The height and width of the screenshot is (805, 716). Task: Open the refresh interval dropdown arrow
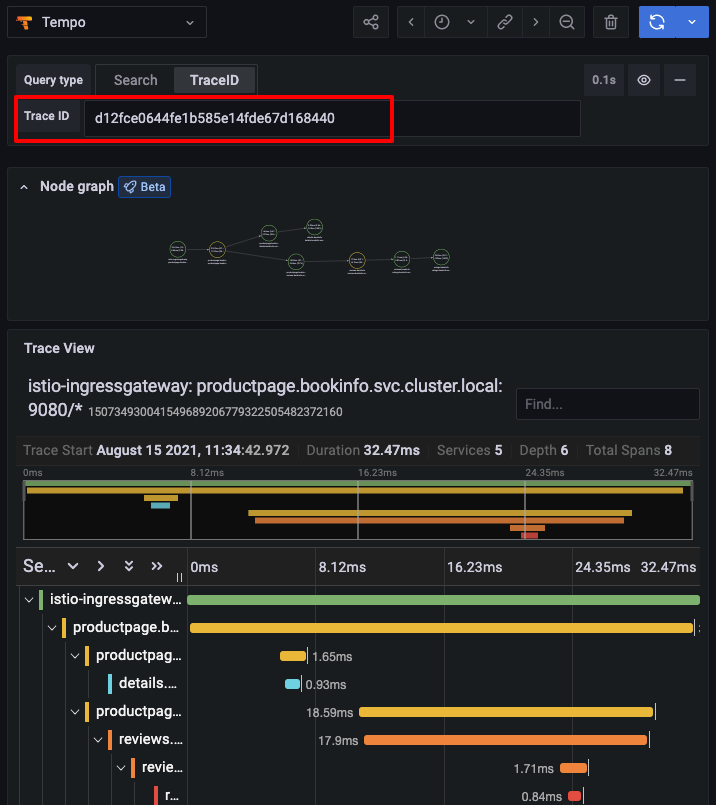pyautogui.click(x=692, y=22)
